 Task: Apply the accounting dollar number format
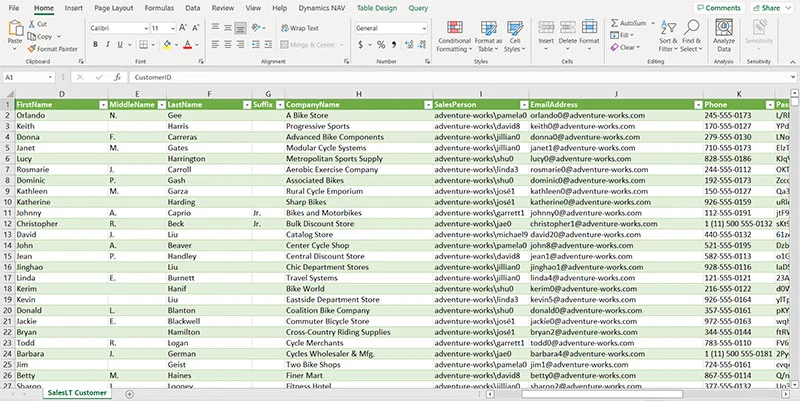tap(361, 45)
